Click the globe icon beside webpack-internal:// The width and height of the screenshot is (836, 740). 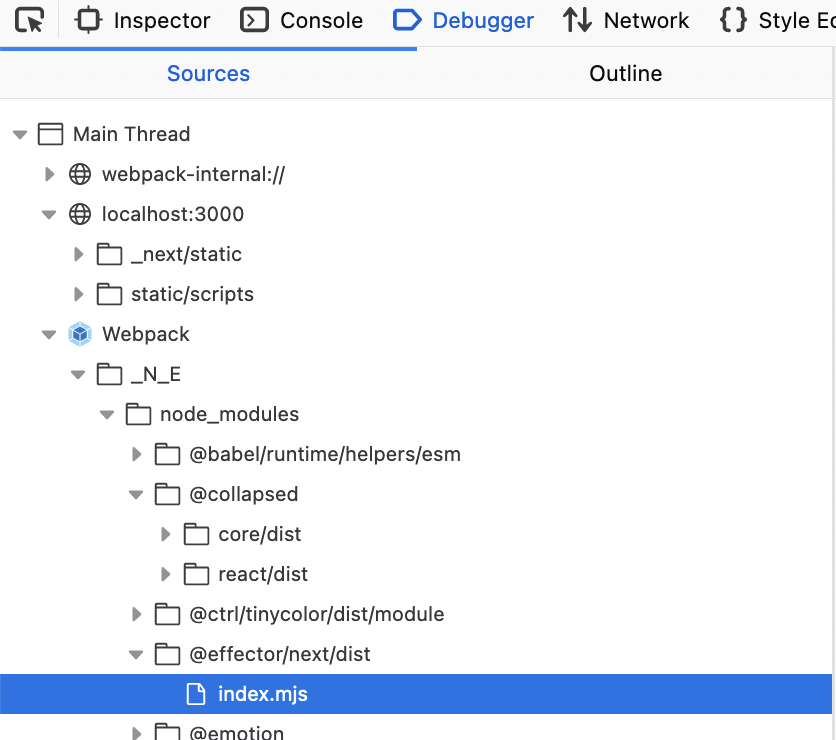coord(80,174)
